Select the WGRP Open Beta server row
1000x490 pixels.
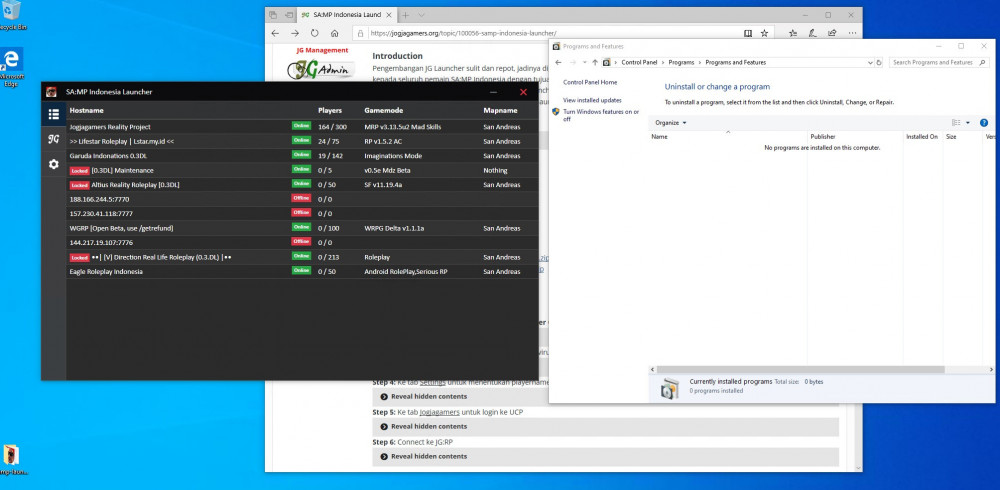[x=302, y=228]
